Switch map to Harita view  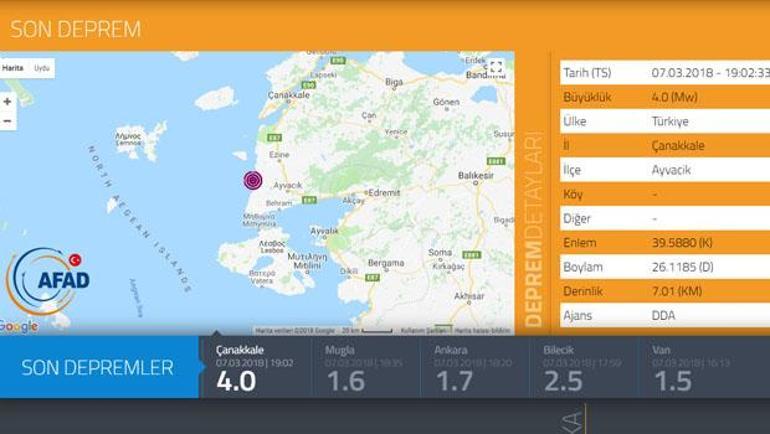coord(13,68)
